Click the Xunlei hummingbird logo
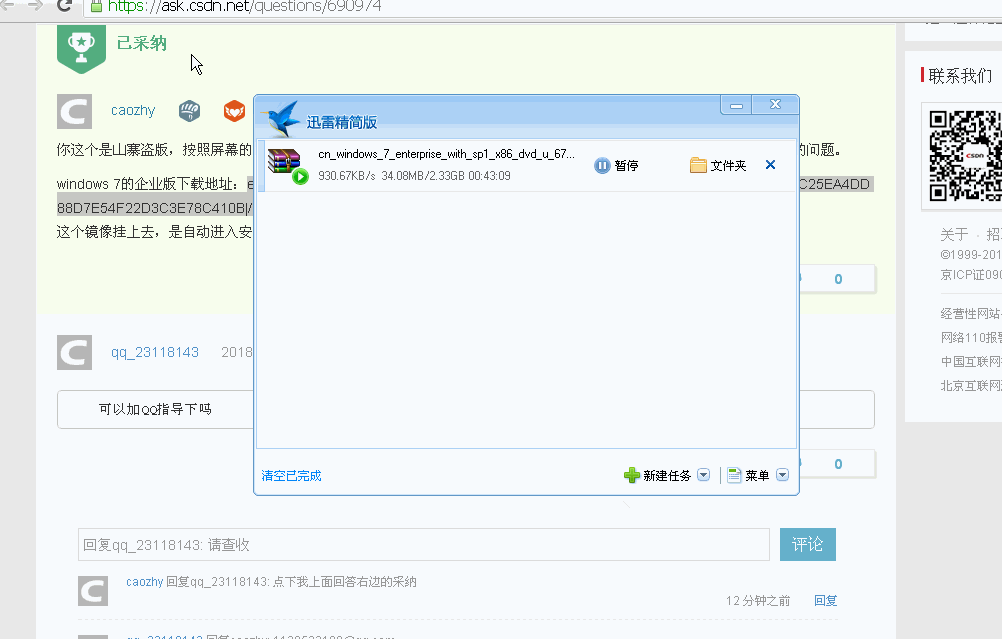1002x639 pixels. click(281, 119)
